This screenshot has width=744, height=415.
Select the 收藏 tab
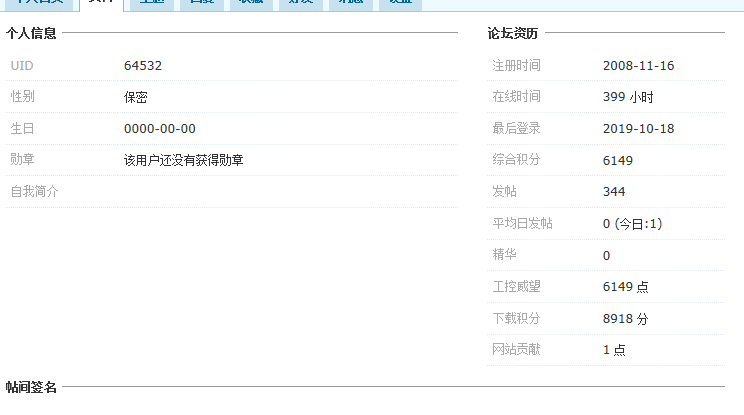[x=247, y=3]
